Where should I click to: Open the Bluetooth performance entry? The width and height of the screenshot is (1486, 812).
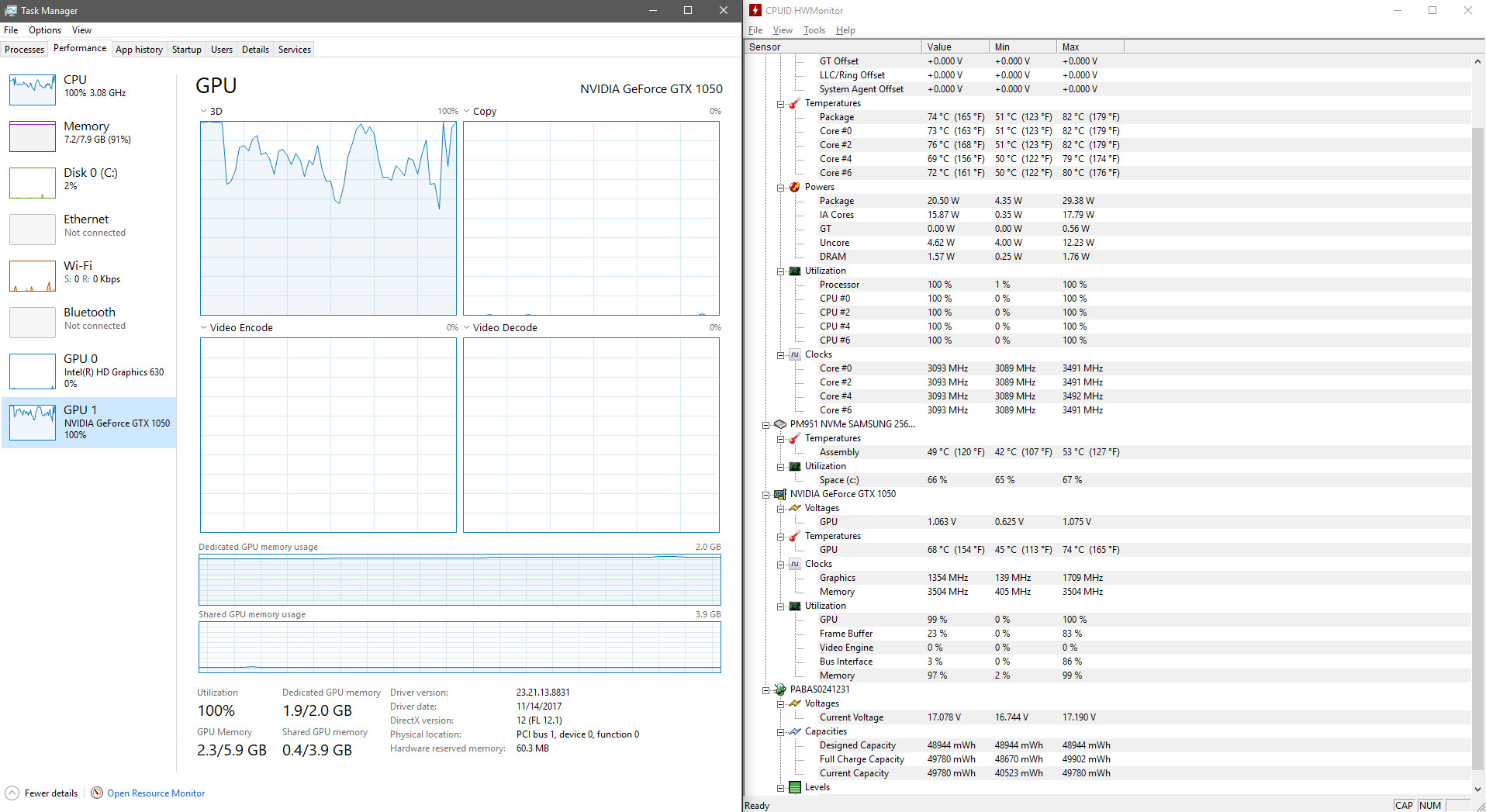(x=89, y=323)
